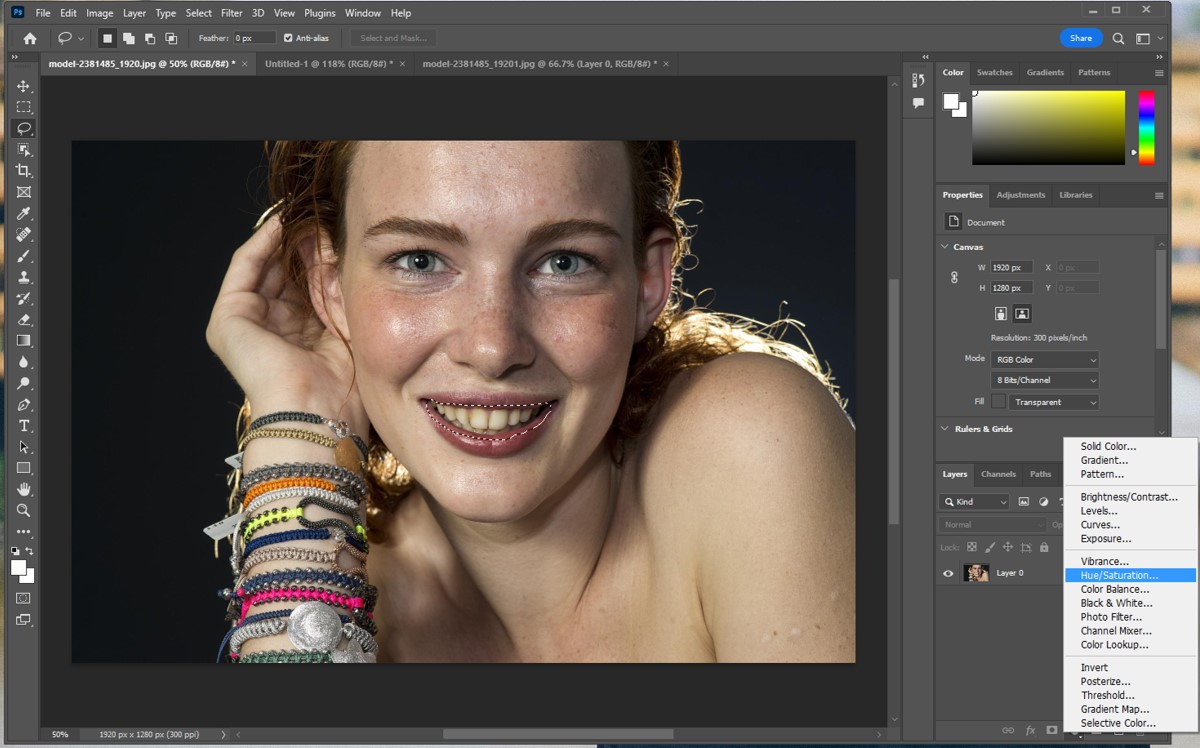
Task: Switch to the Channels tab
Action: pyautogui.click(x=998, y=474)
